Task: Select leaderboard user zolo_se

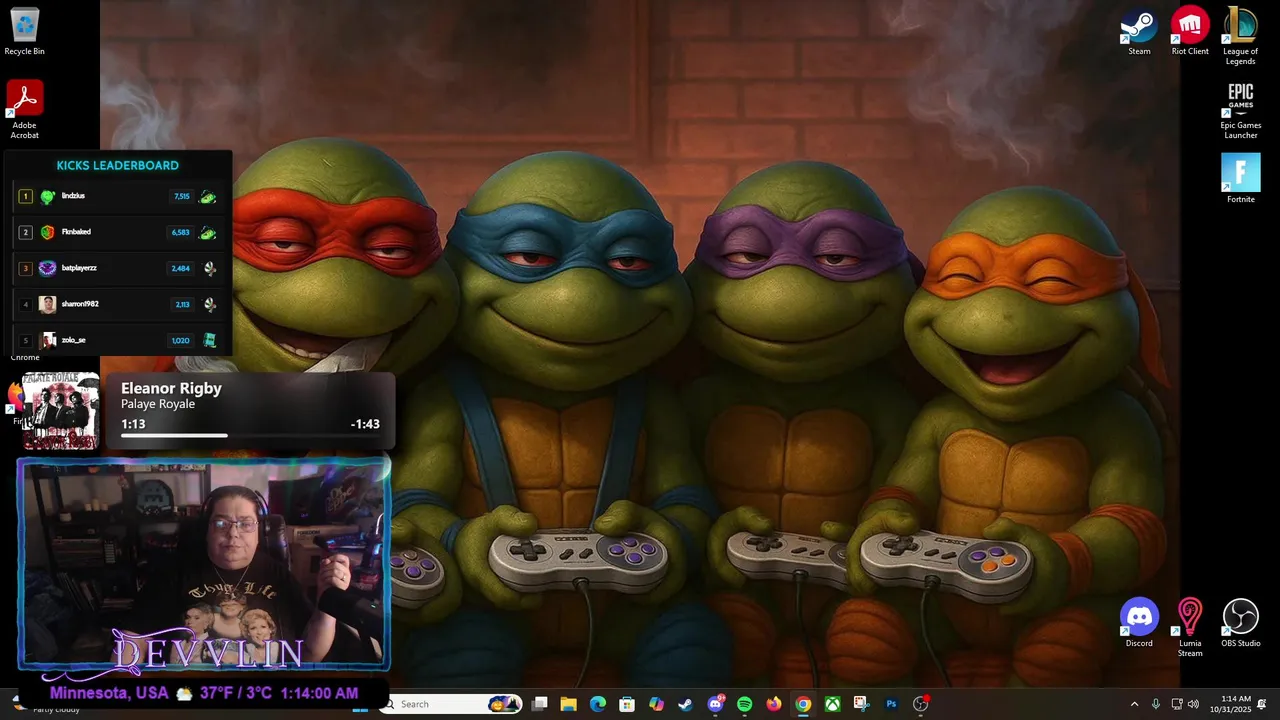Action: pos(73,340)
